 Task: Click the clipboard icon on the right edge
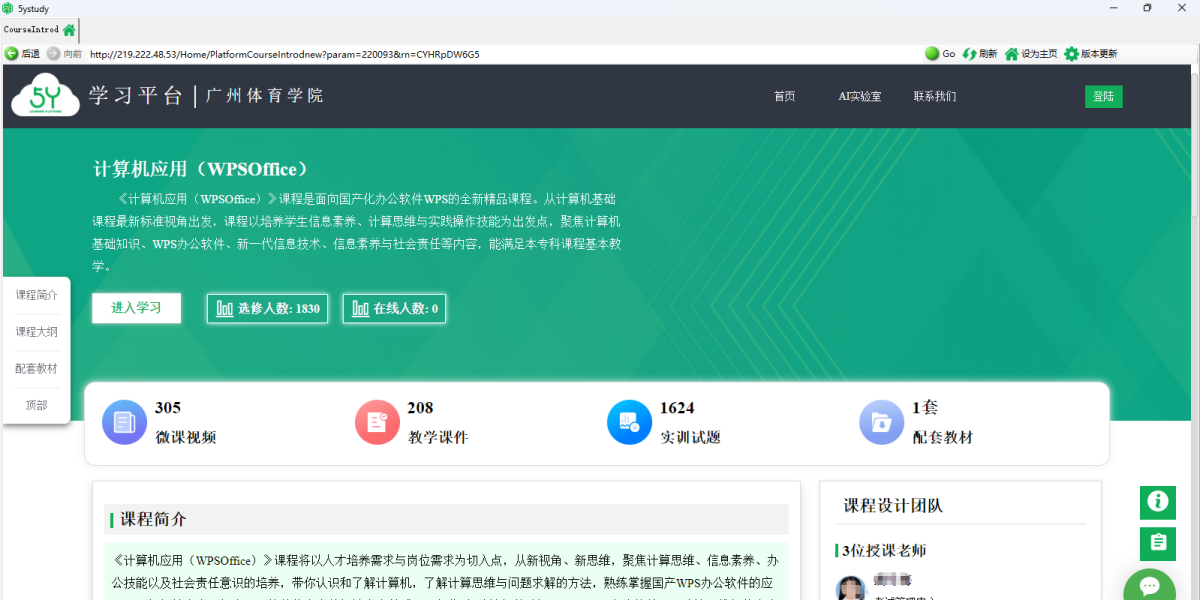click(1157, 544)
